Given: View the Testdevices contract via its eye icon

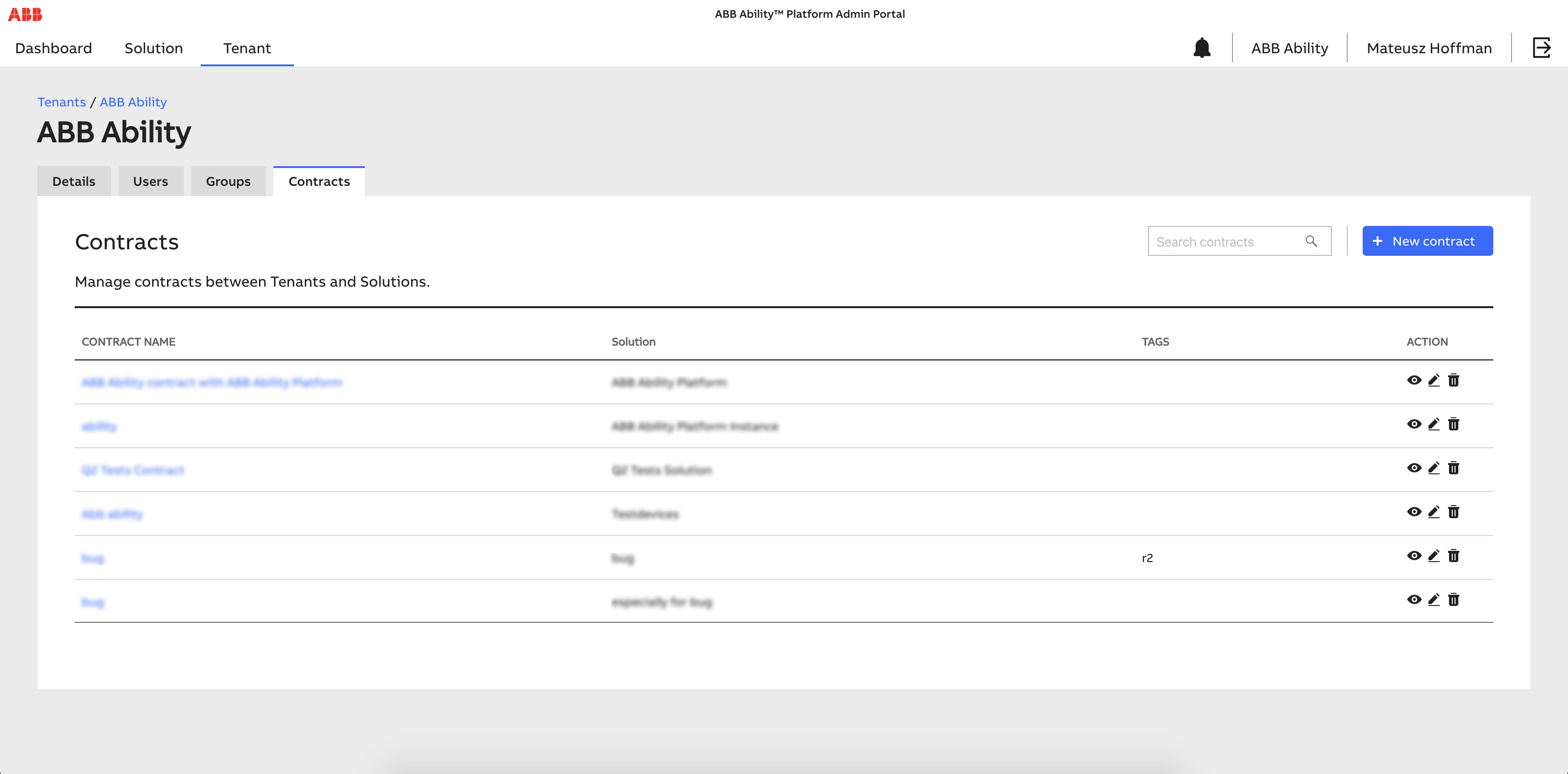Looking at the screenshot, I should click(x=1414, y=512).
